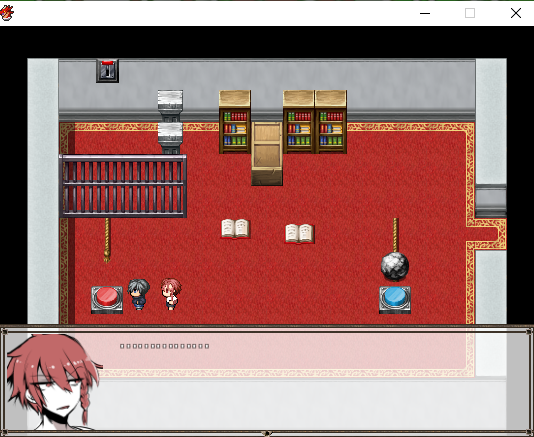Click the iron cage bars
The width and height of the screenshot is (534, 437).
pyautogui.click(x=123, y=186)
